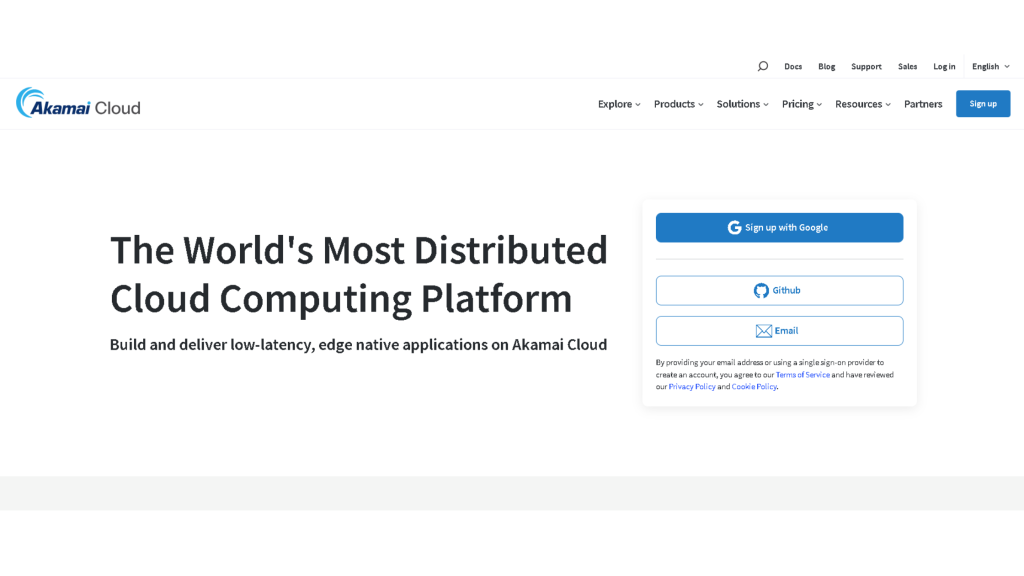This screenshot has height=576, width=1024.
Task: Open the Solutions dropdown
Action: pos(738,103)
